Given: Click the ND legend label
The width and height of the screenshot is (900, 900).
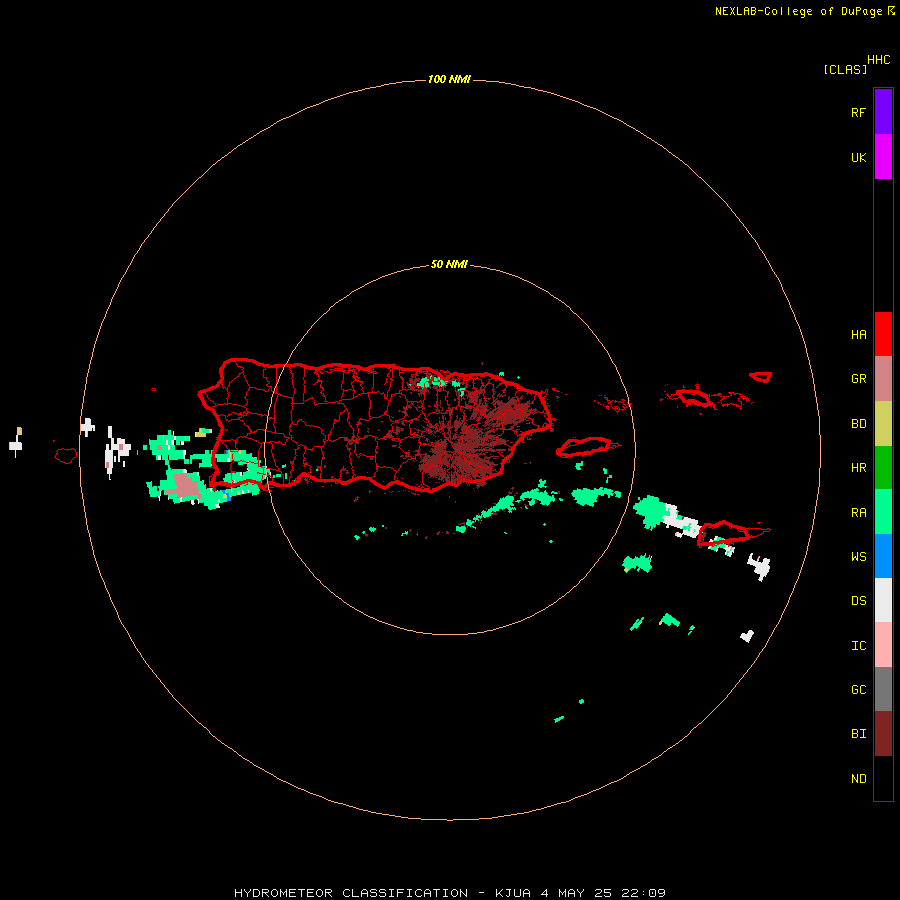Looking at the screenshot, I should [x=858, y=779].
